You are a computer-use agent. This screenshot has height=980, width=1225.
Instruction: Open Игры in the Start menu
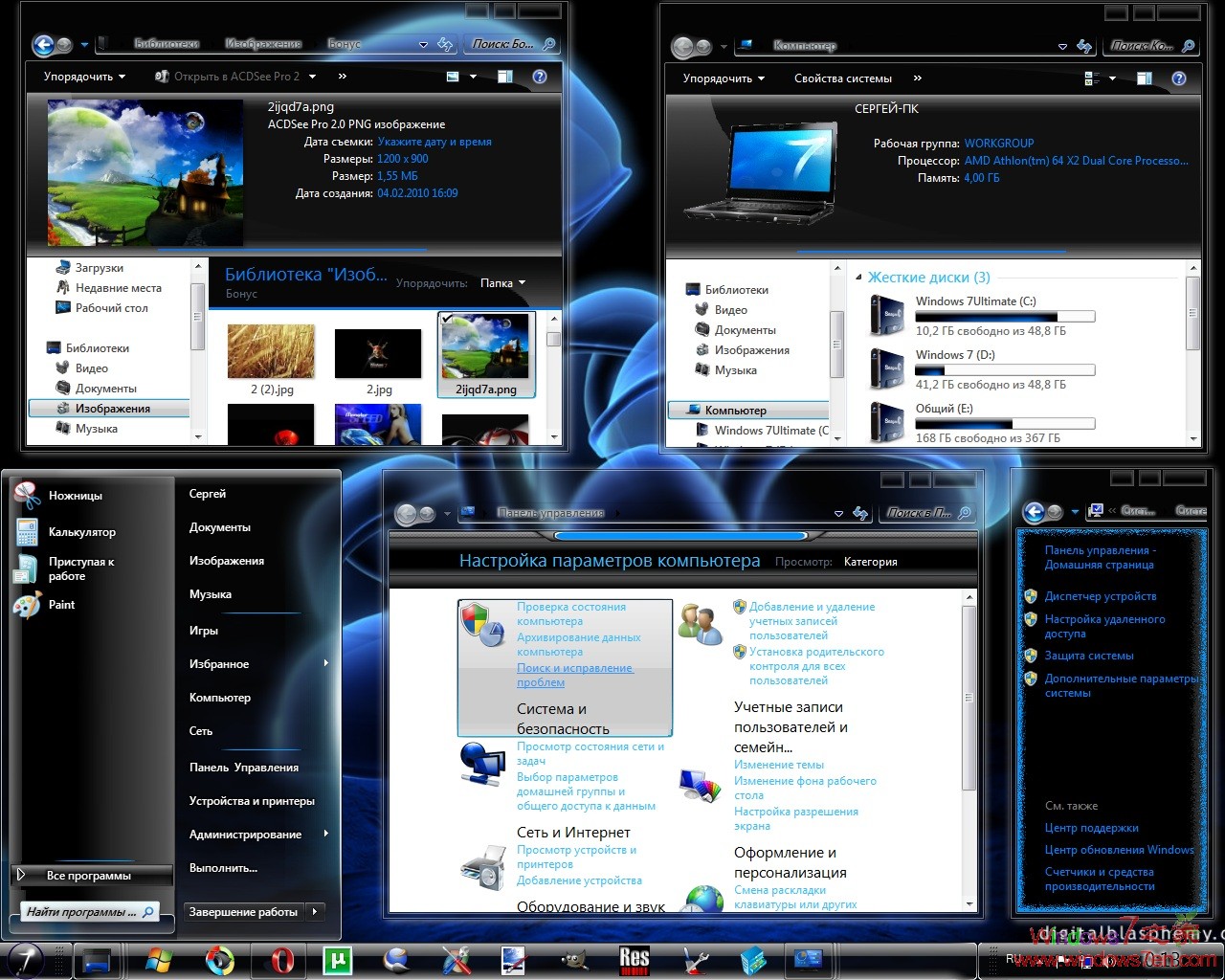pyautogui.click(x=204, y=631)
